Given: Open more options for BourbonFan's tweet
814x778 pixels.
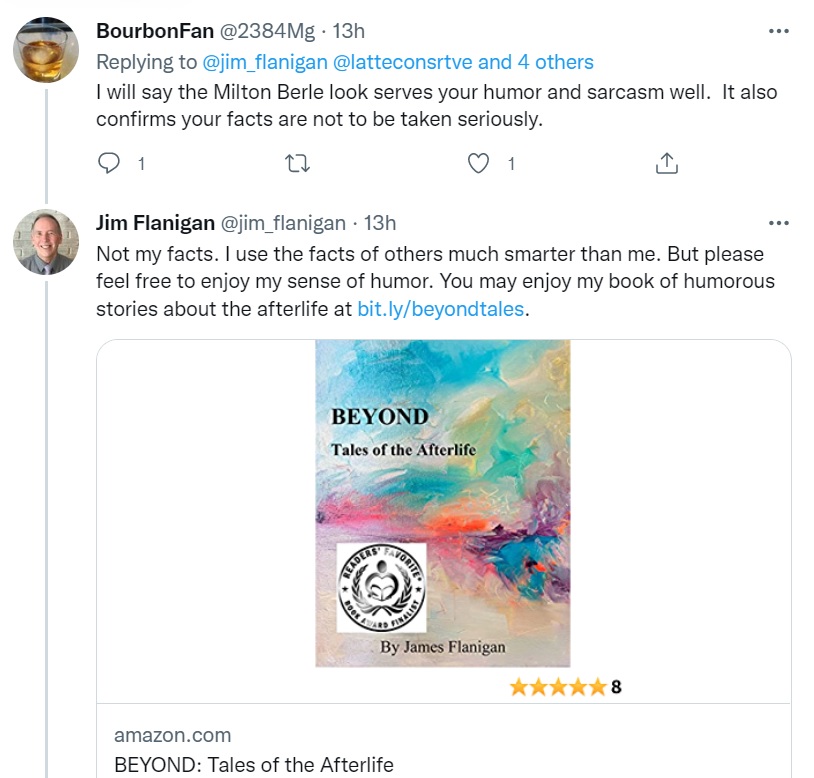Looking at the screenshot, I should point(778,31).
